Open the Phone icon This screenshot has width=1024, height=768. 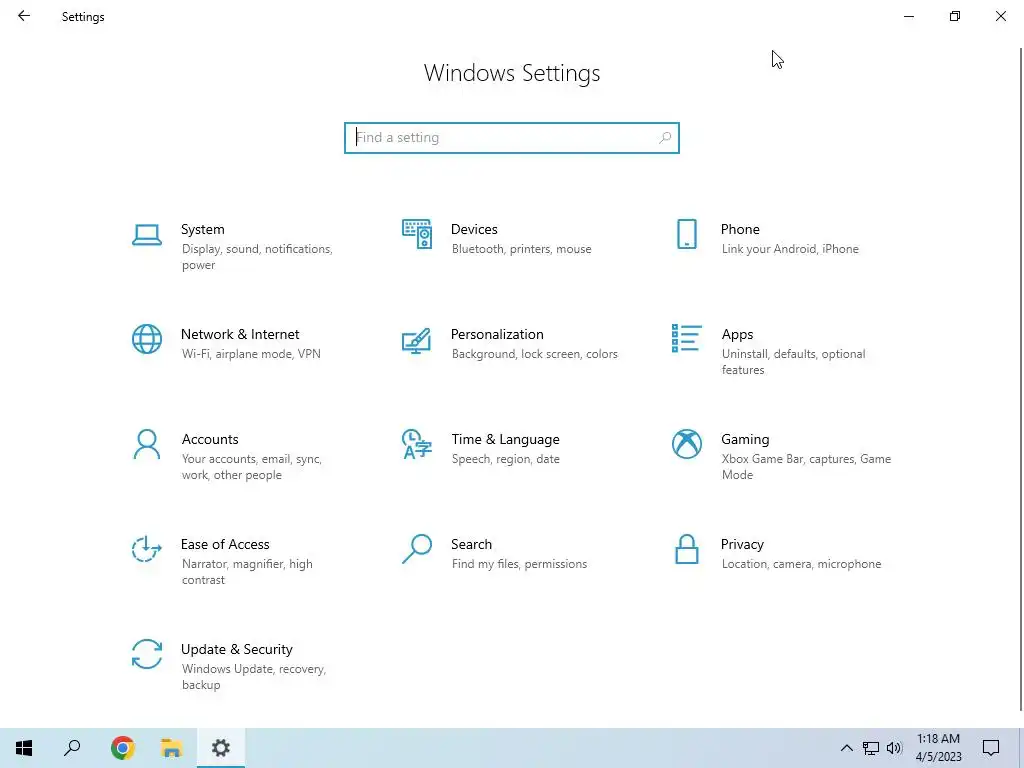(686, 234)
